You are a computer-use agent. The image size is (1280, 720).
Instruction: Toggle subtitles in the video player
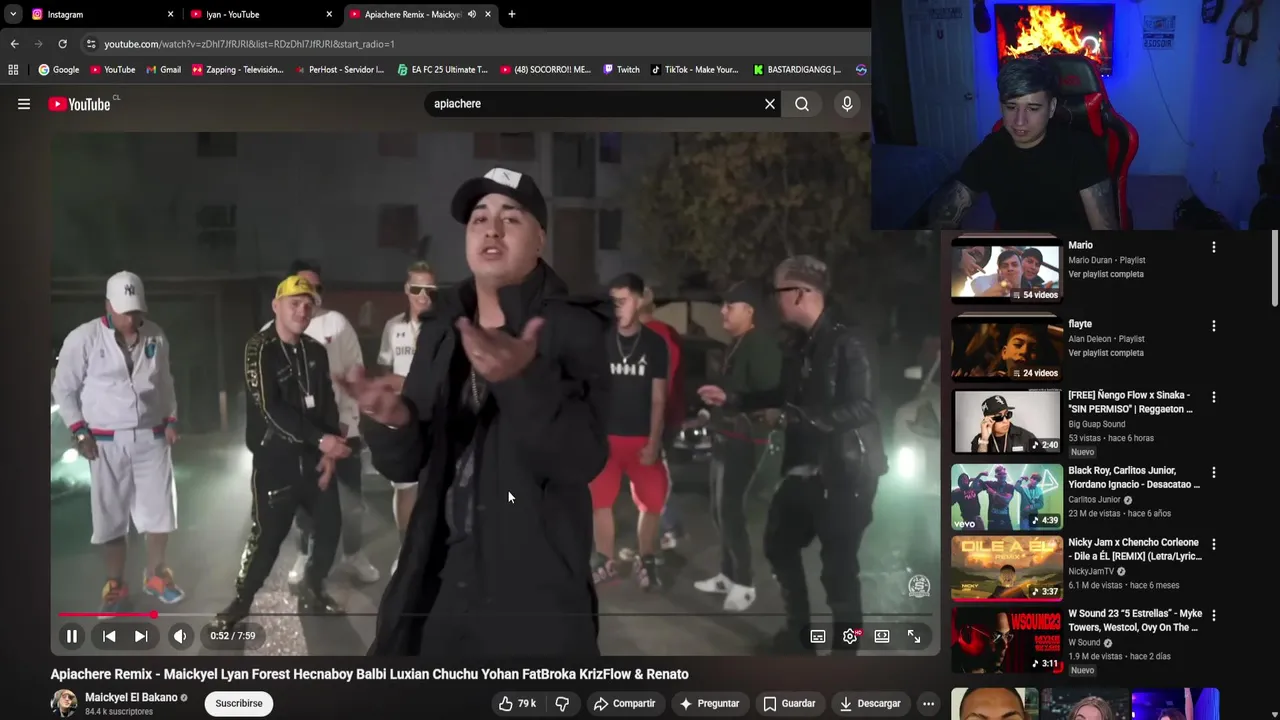[818, 636]
